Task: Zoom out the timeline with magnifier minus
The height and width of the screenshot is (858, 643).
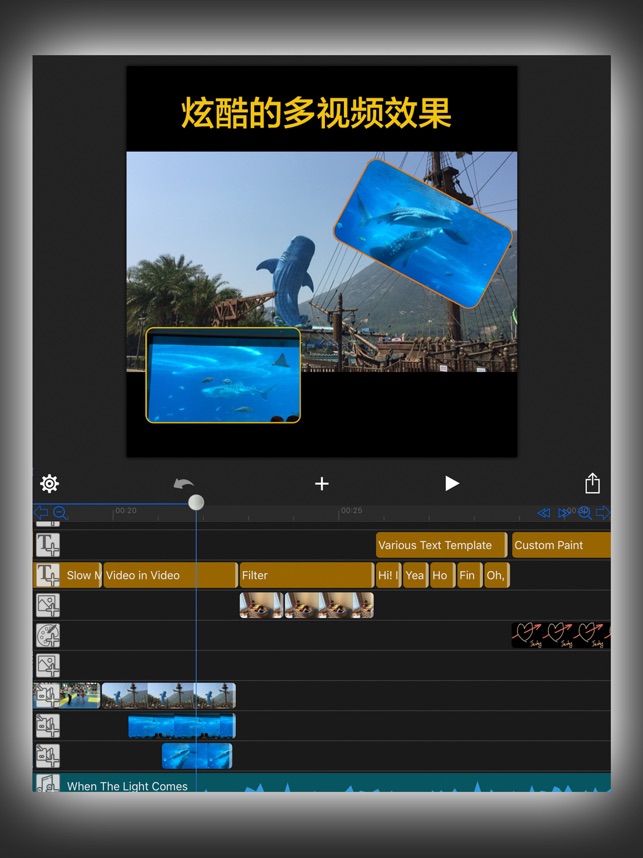Action: (60, 513)
